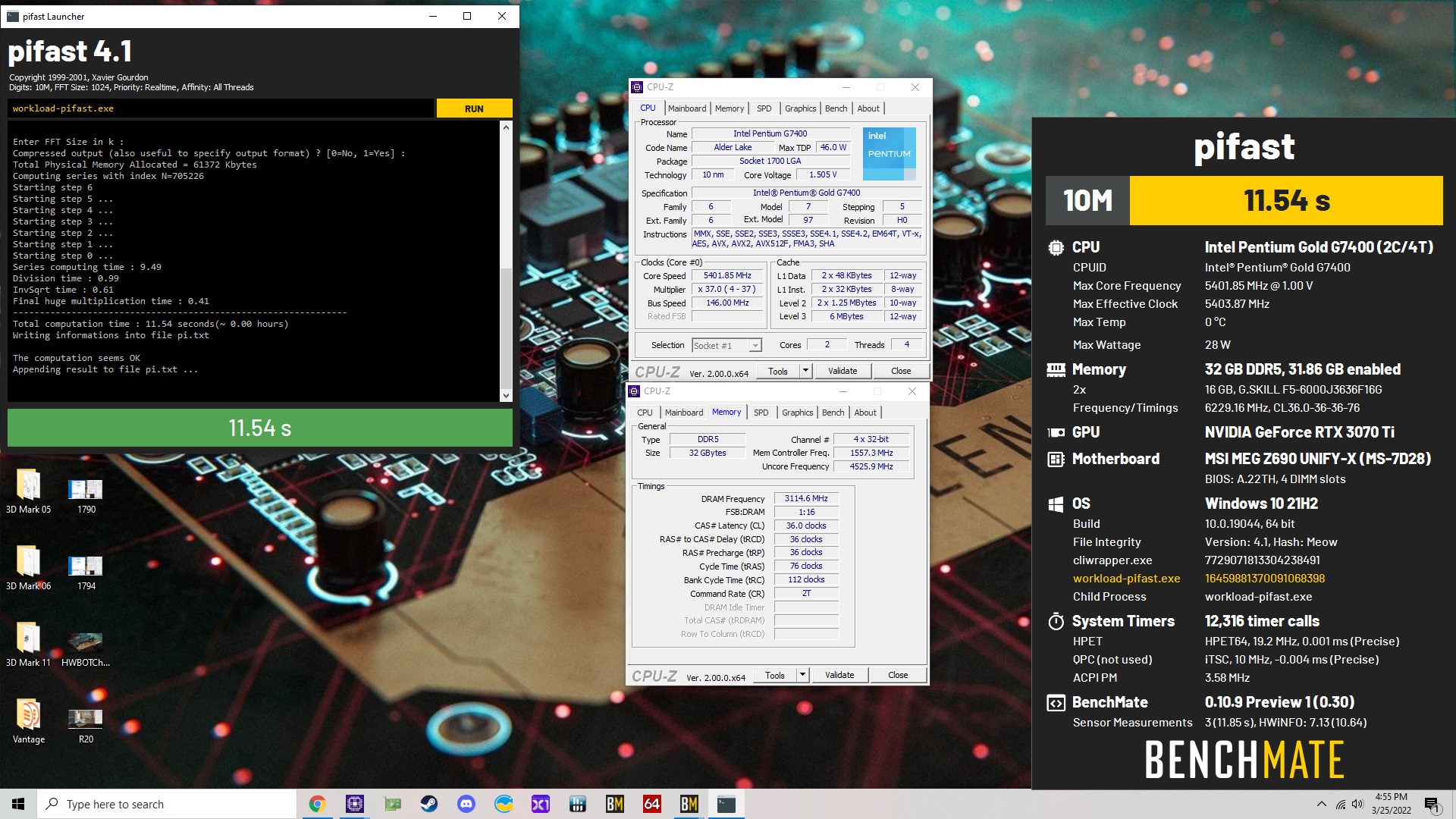The width and height of the screenshot is (1456, 819).
Task: Click Tools button in lower CPU-Z window
Action: [x=775, y=675]
